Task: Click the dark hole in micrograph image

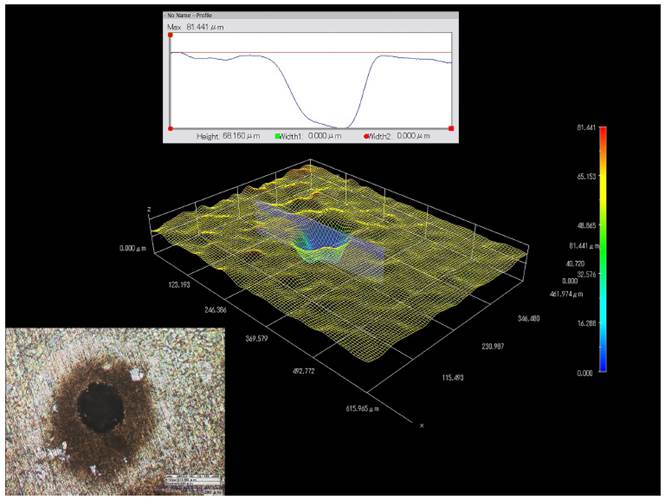Action: (103, 405)
